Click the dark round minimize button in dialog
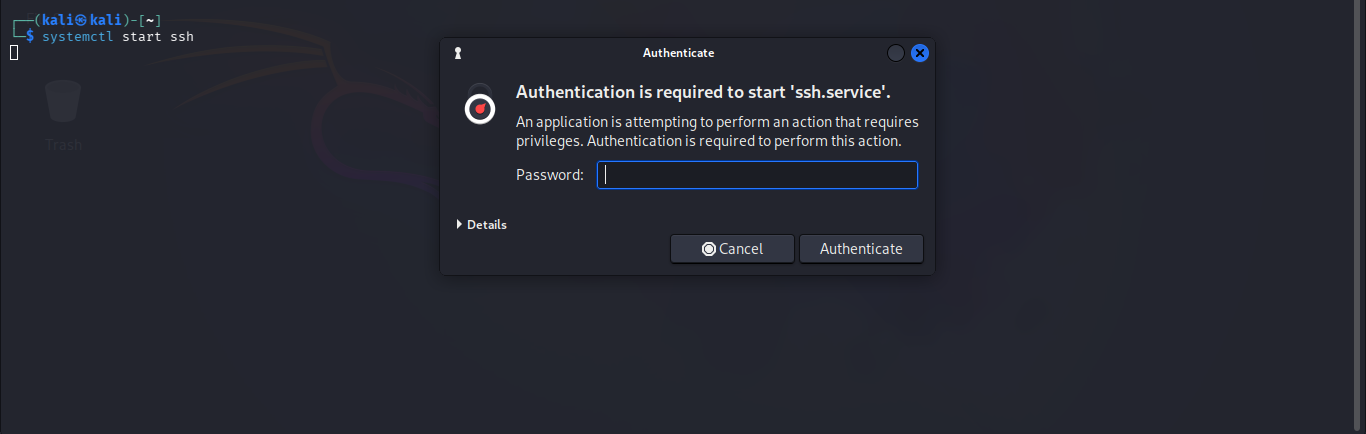 [896, 53]
